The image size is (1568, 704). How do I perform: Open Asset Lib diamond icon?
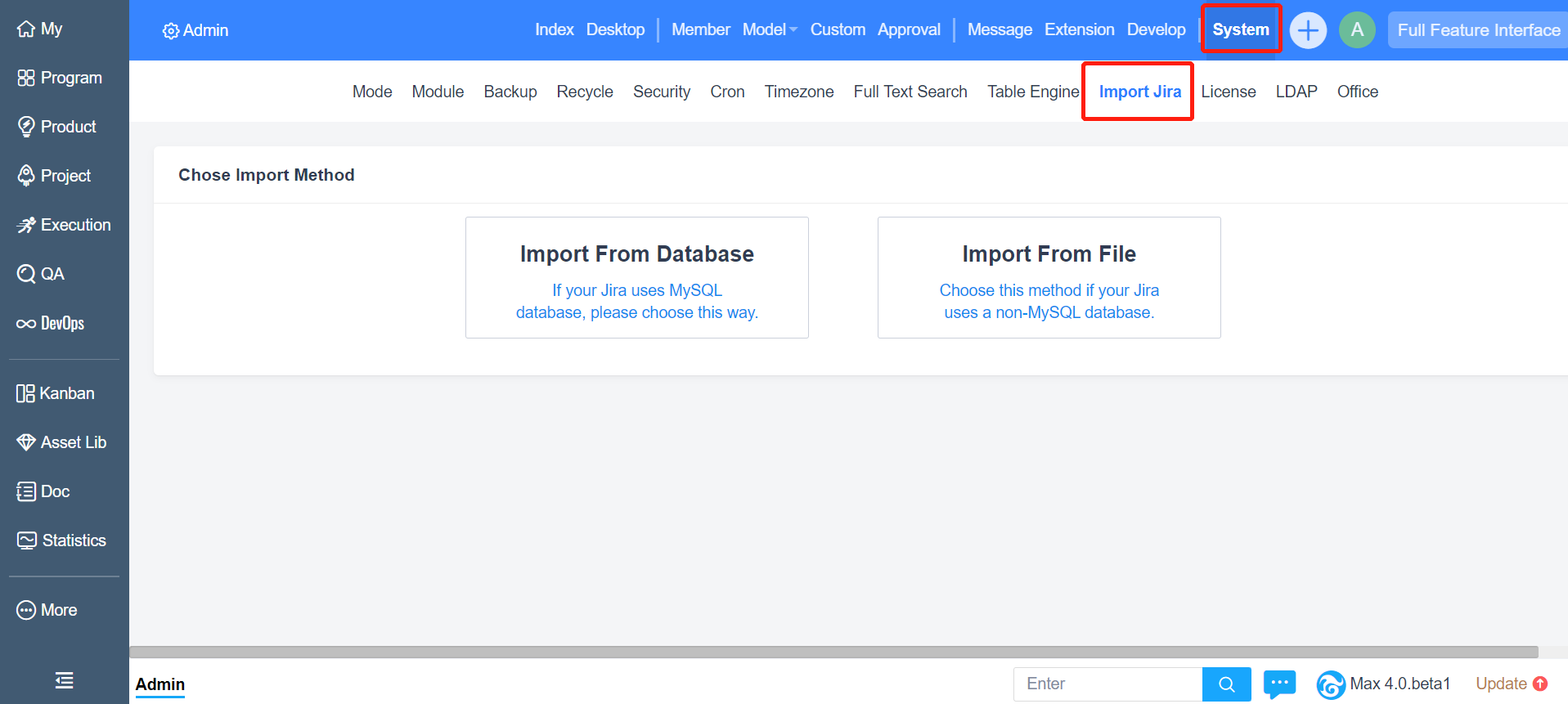click(26, 442)
